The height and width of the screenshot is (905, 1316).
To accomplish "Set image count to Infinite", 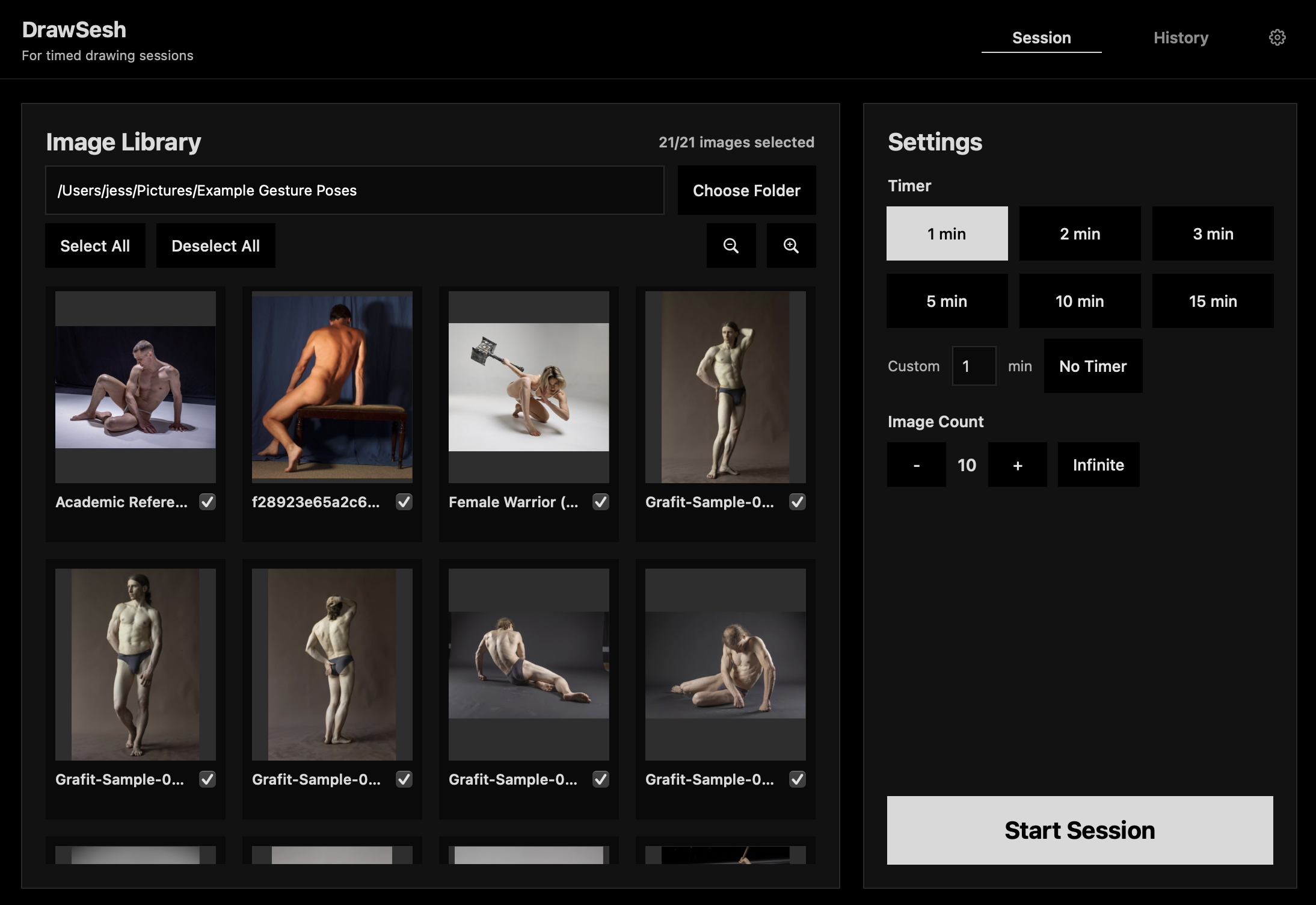I will 1098,465.
